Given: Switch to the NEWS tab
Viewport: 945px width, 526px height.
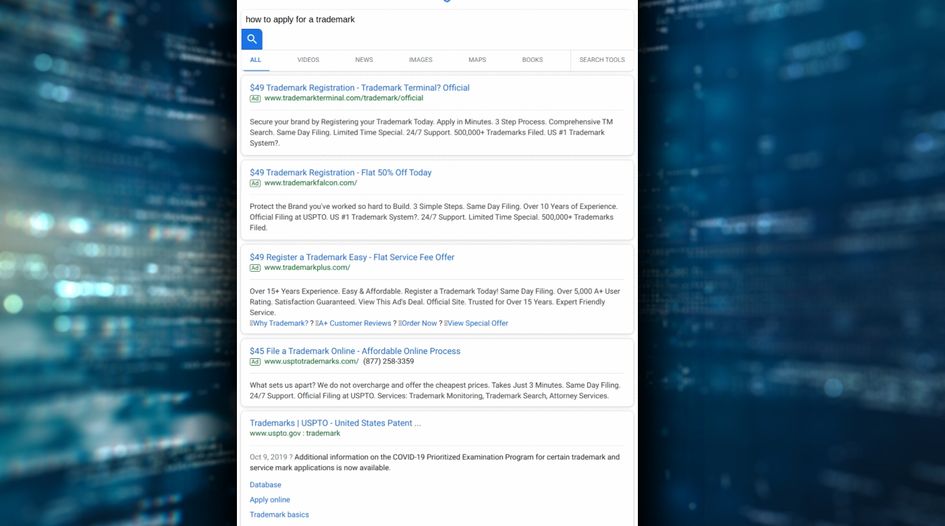Looking at the screenshot, I should point(364,60).
